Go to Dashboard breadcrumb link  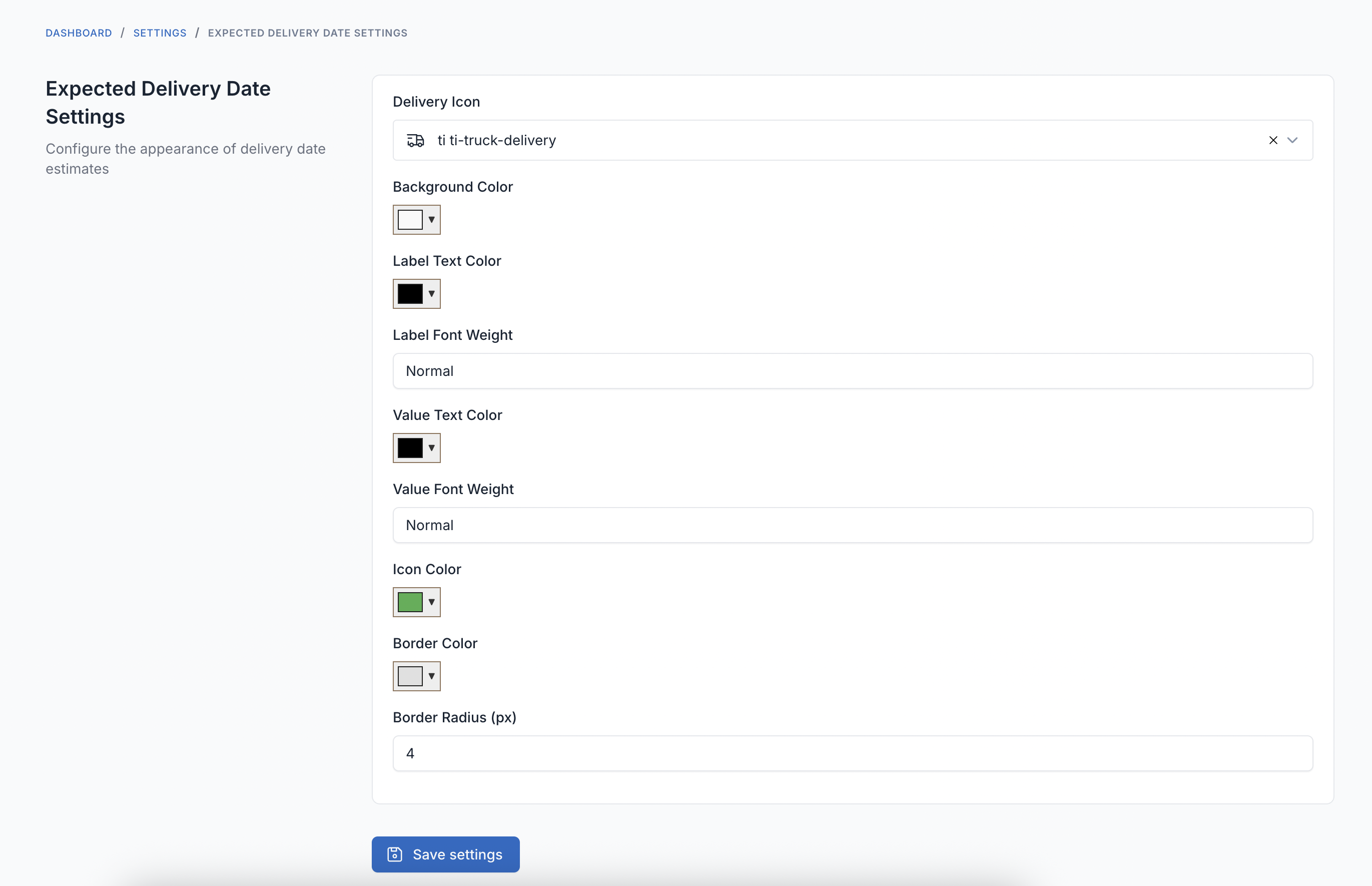pyautogui.click(x=79, y=33)
